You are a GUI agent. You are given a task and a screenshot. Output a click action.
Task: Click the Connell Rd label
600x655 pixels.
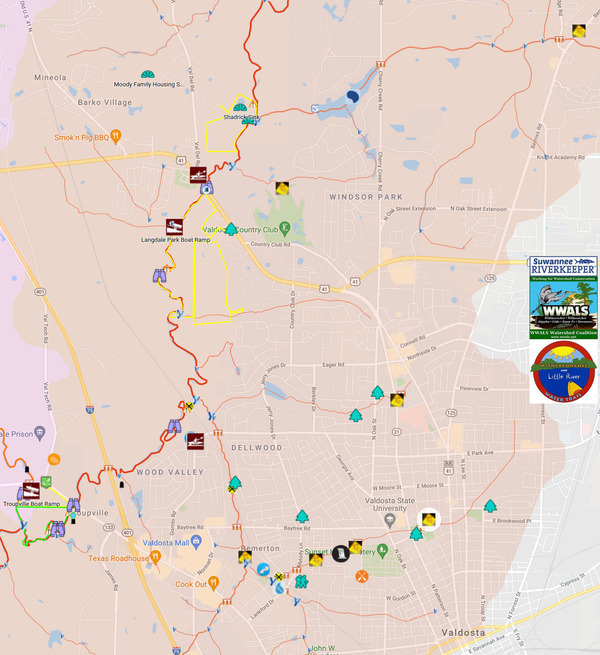point(412,341)
